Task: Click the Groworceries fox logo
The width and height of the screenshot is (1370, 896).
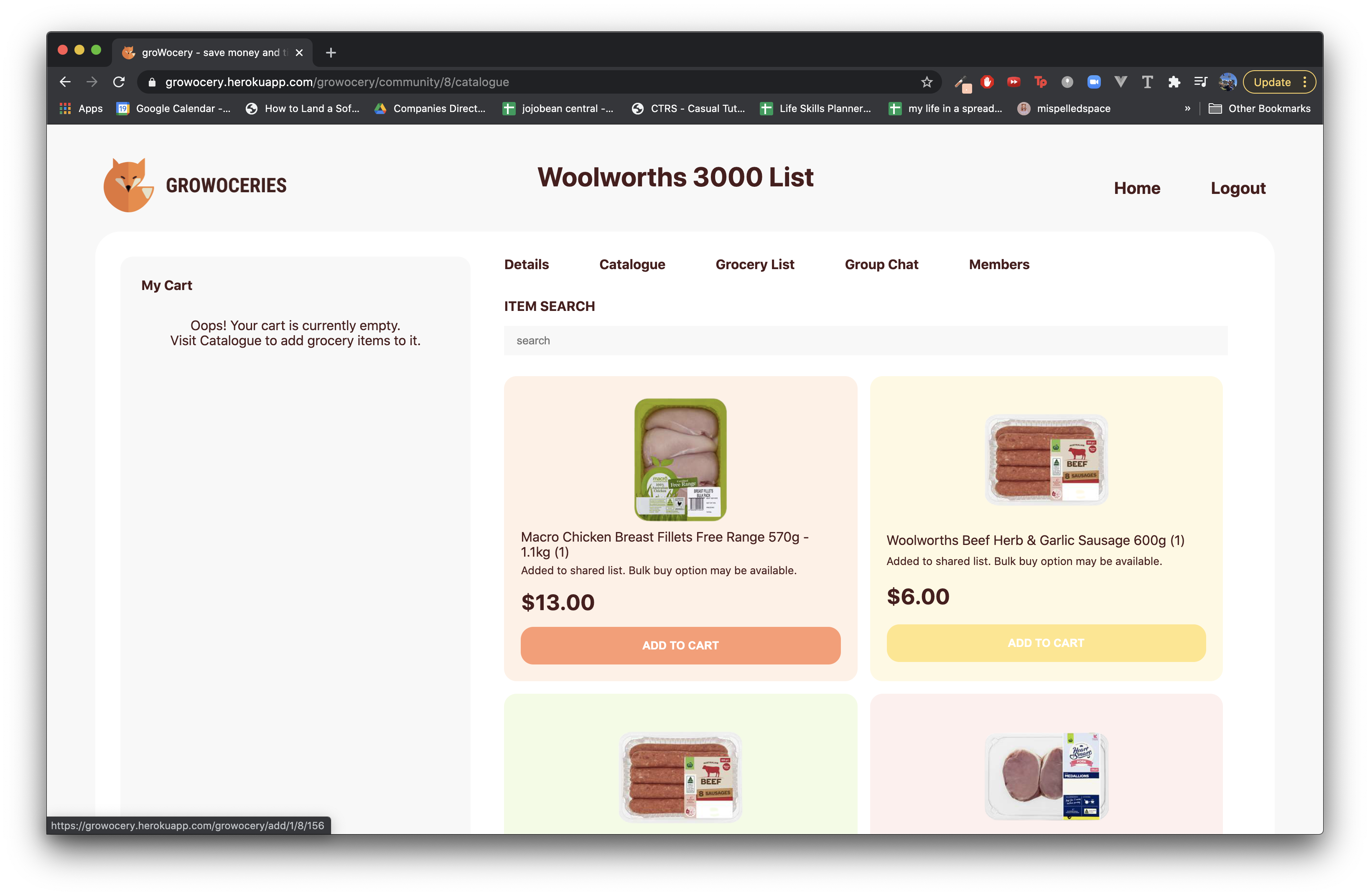Action: [x=128, y=185]
